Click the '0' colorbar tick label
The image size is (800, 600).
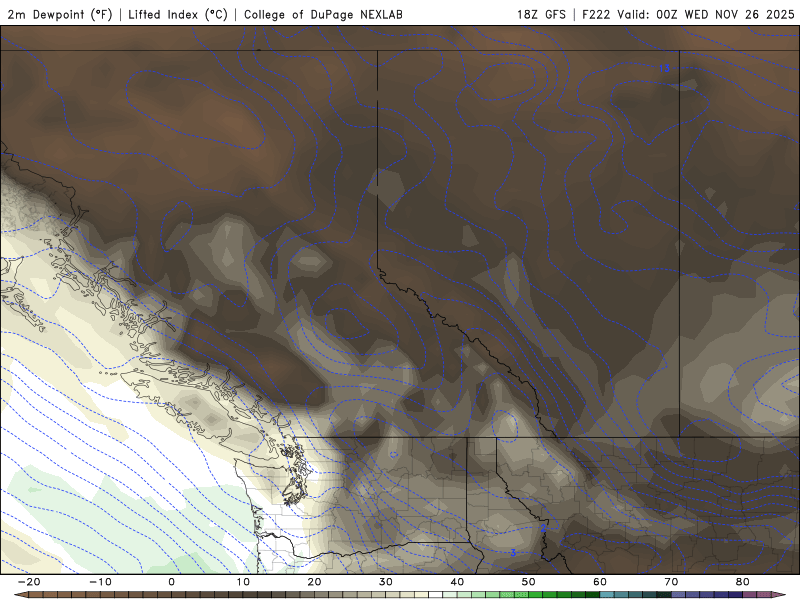[171, 582]
